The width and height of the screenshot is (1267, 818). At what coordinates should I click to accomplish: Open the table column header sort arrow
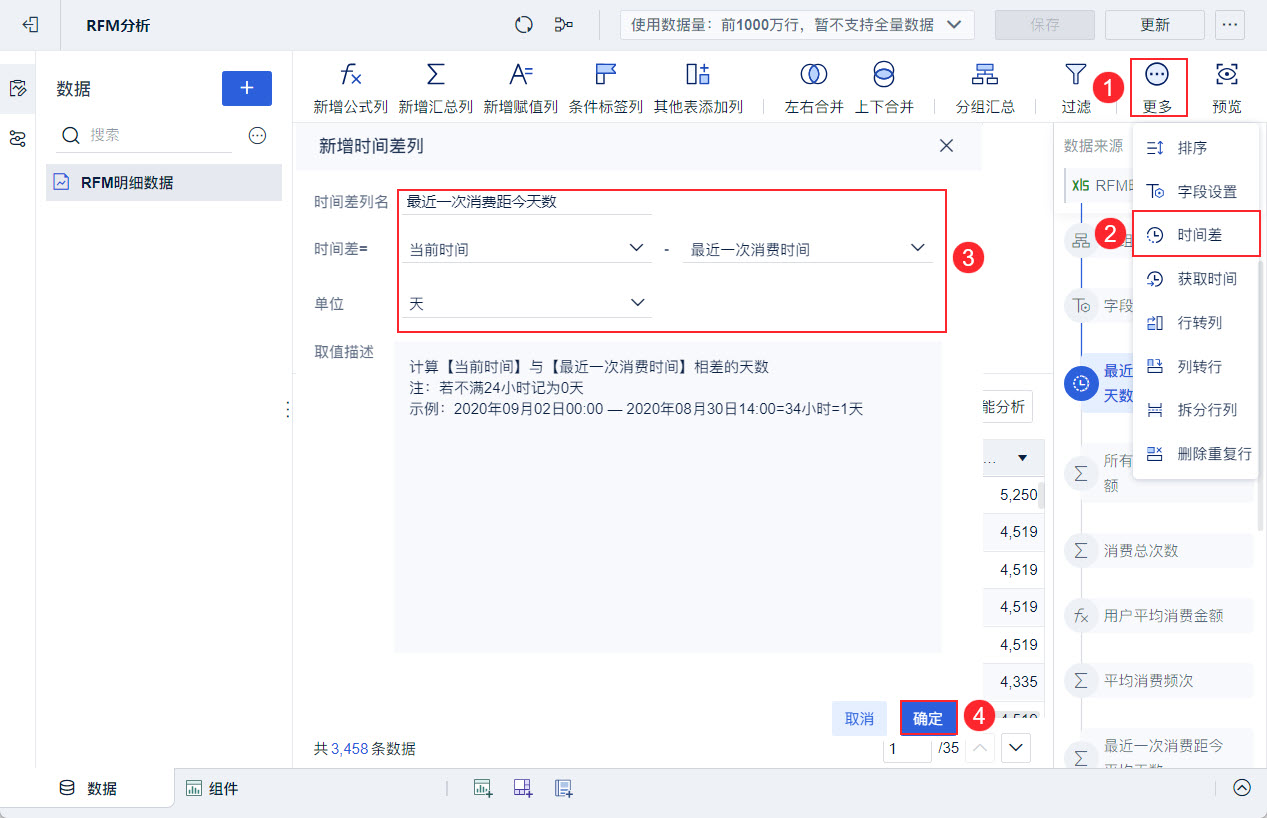point(1022,458)
